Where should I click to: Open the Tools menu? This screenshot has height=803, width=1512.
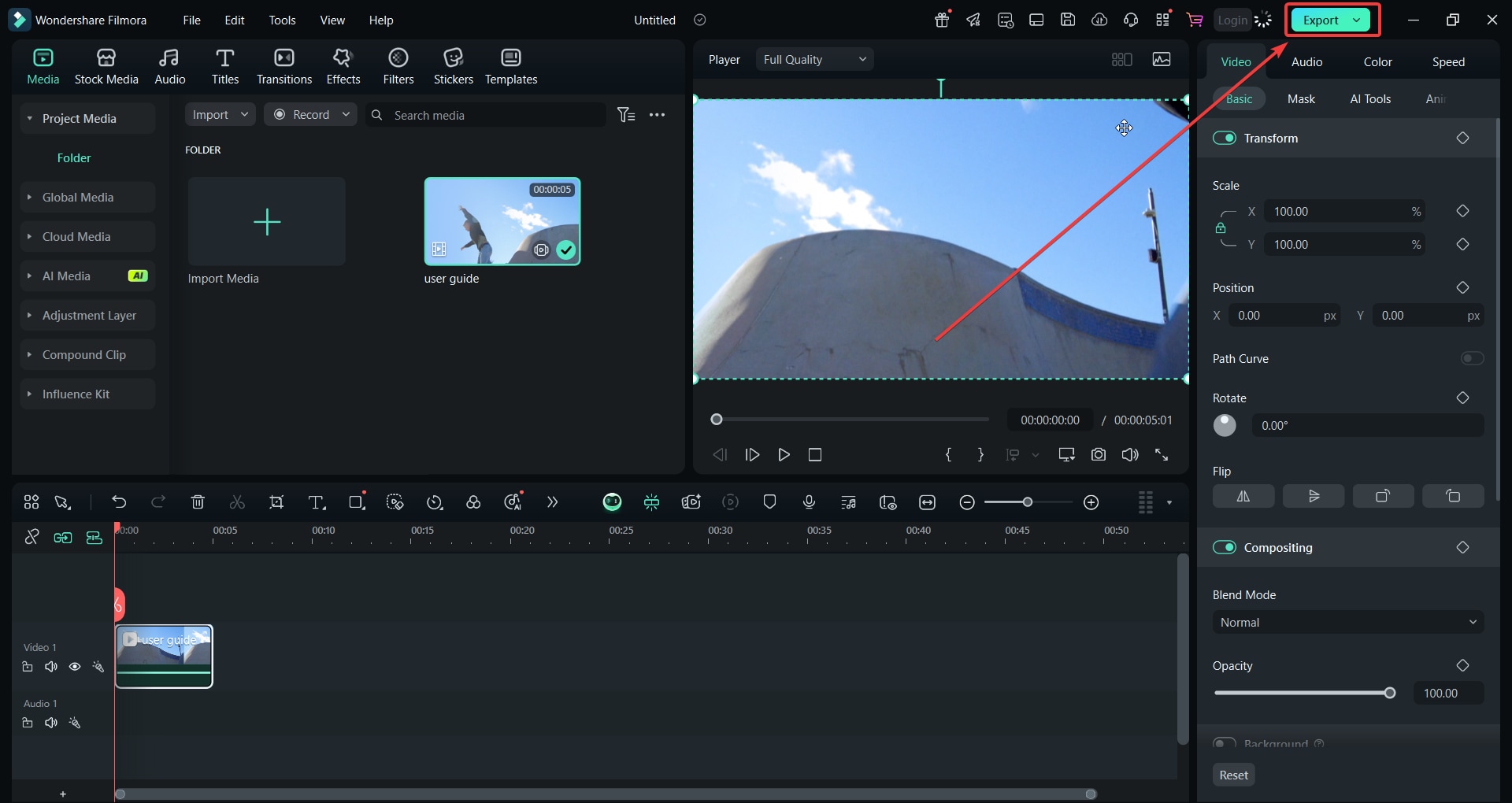pyautogui.click(x=282, y=20)
